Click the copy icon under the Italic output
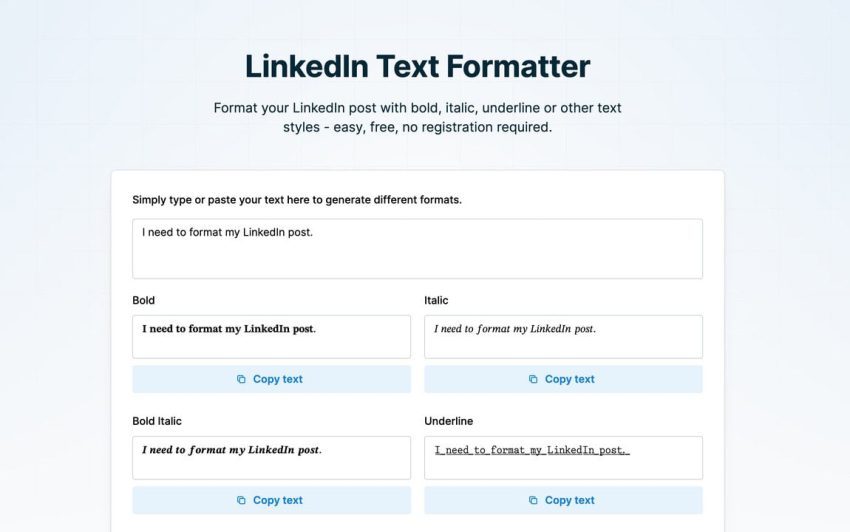The width and height of the screenshot is (850, 532). 533,379
